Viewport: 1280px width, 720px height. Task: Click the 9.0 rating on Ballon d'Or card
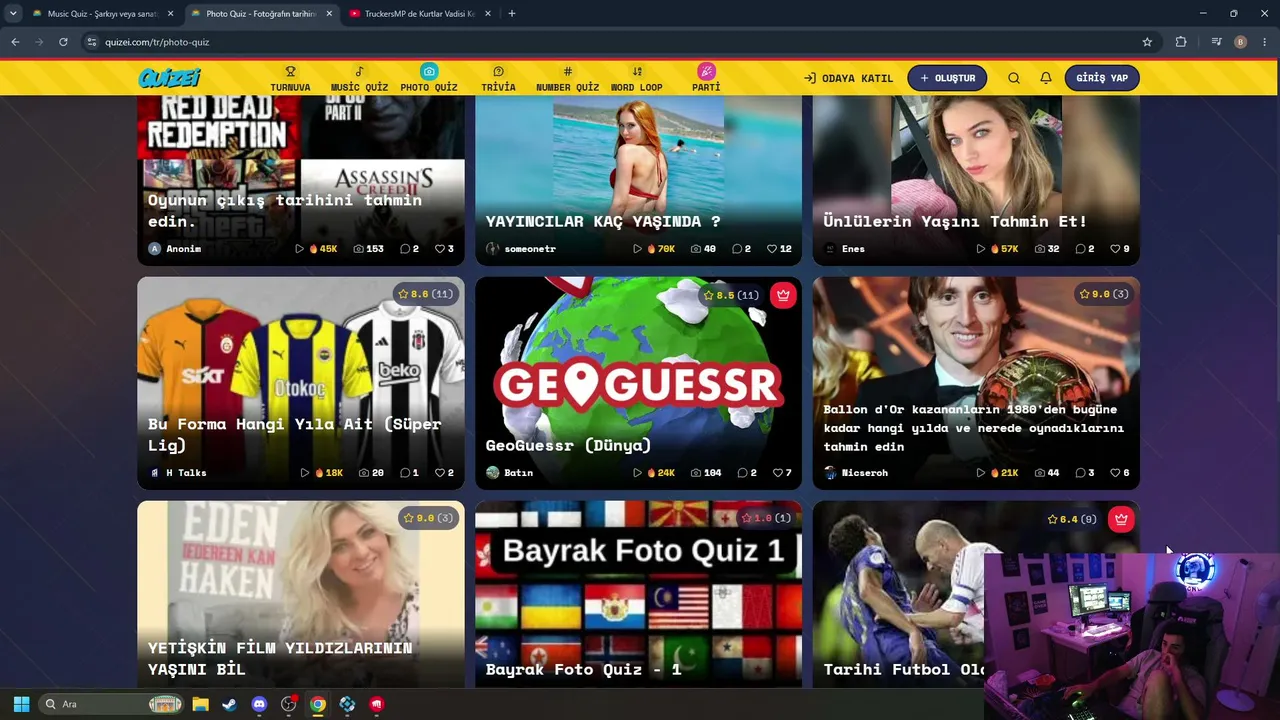click(1104, 295)
